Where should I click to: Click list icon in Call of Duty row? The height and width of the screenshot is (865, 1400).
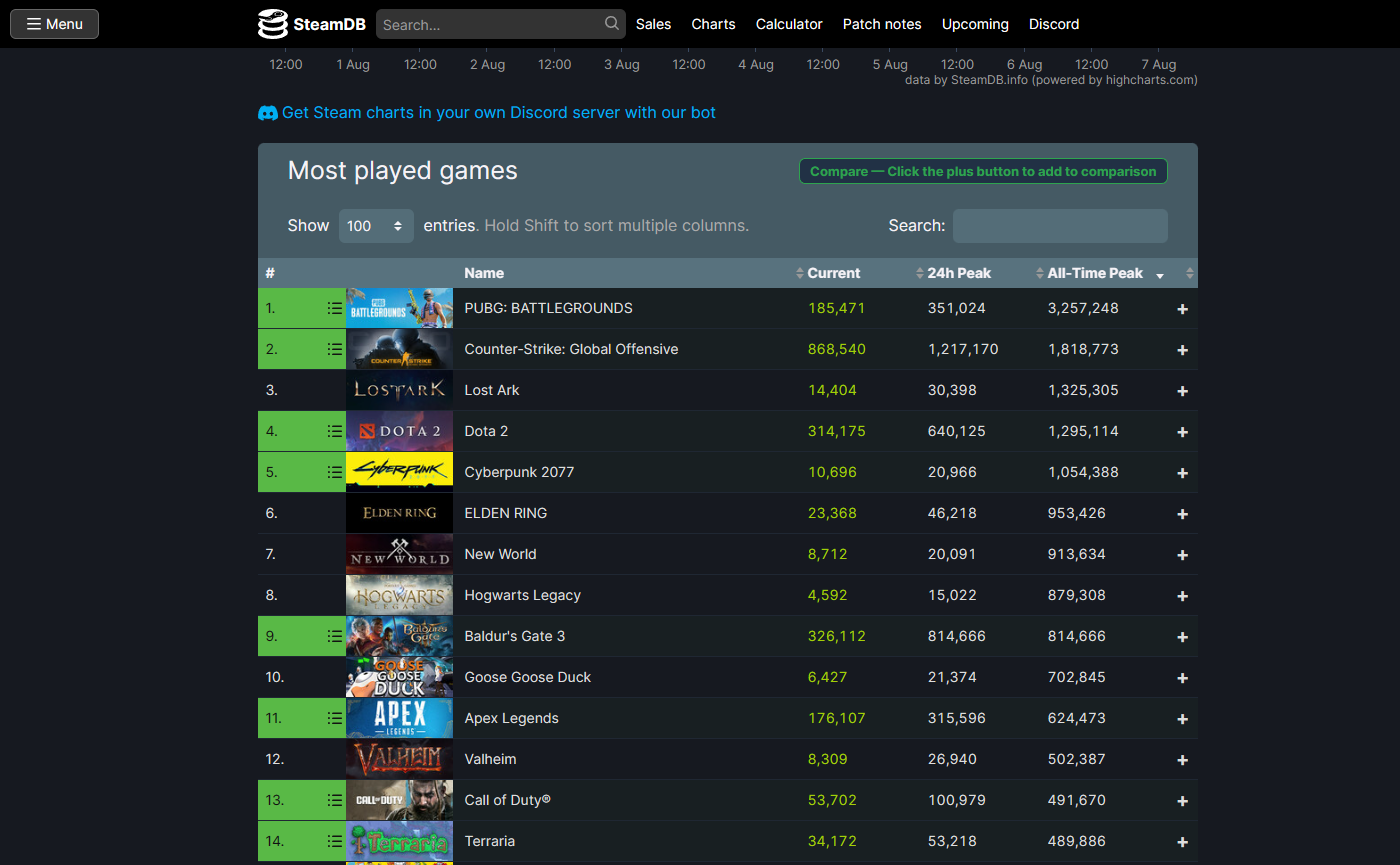coord(334,800)
